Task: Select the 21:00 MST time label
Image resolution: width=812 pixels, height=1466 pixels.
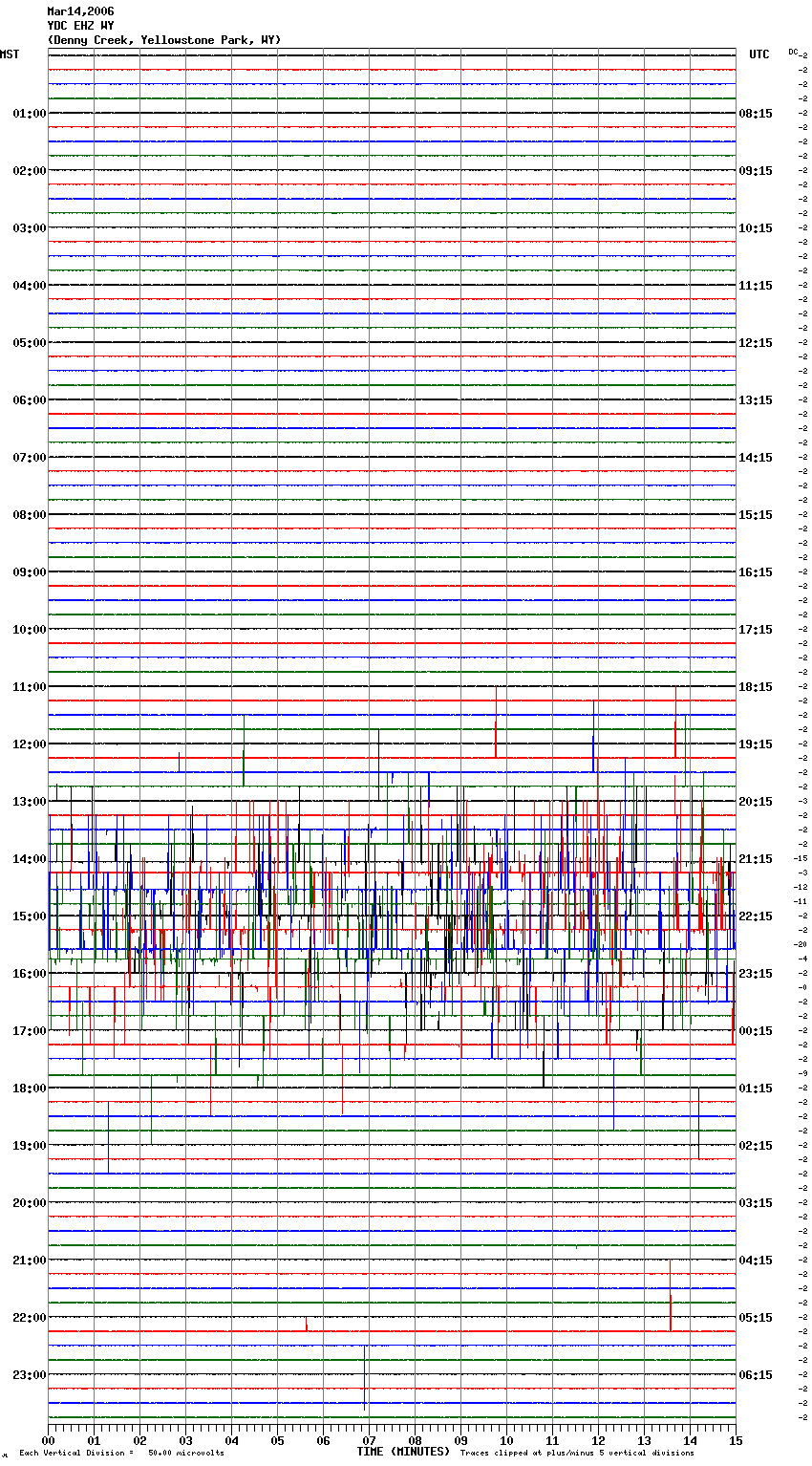Action: pos(30,1261)
